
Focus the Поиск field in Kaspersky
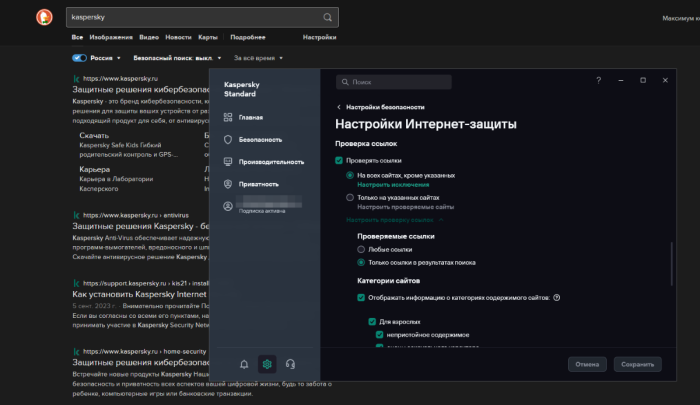(x=394, y=82)
